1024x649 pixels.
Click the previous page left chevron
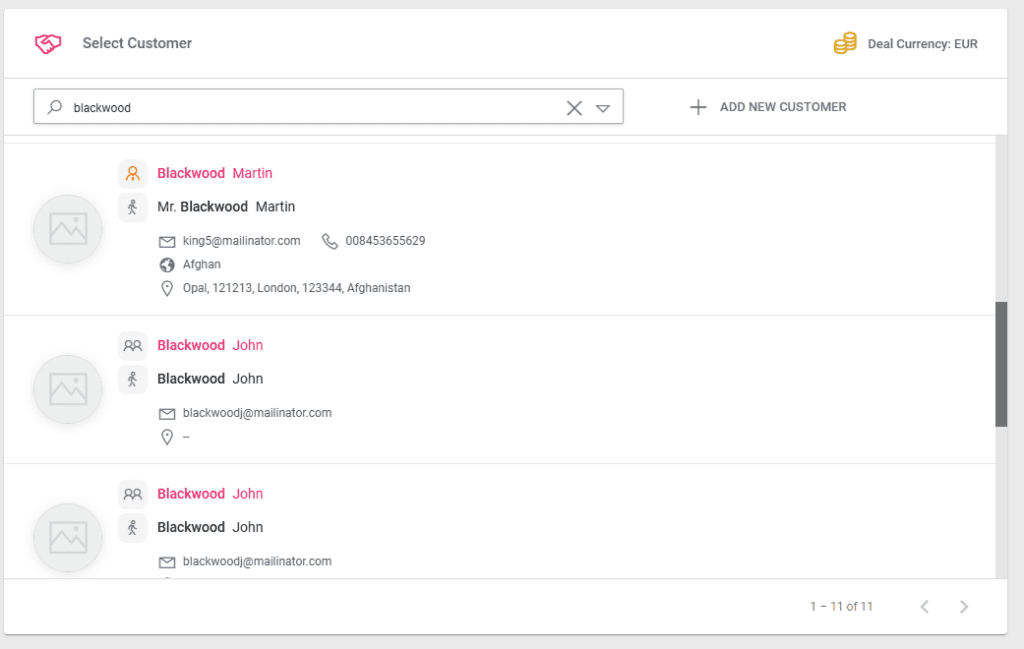coord(924,606)
